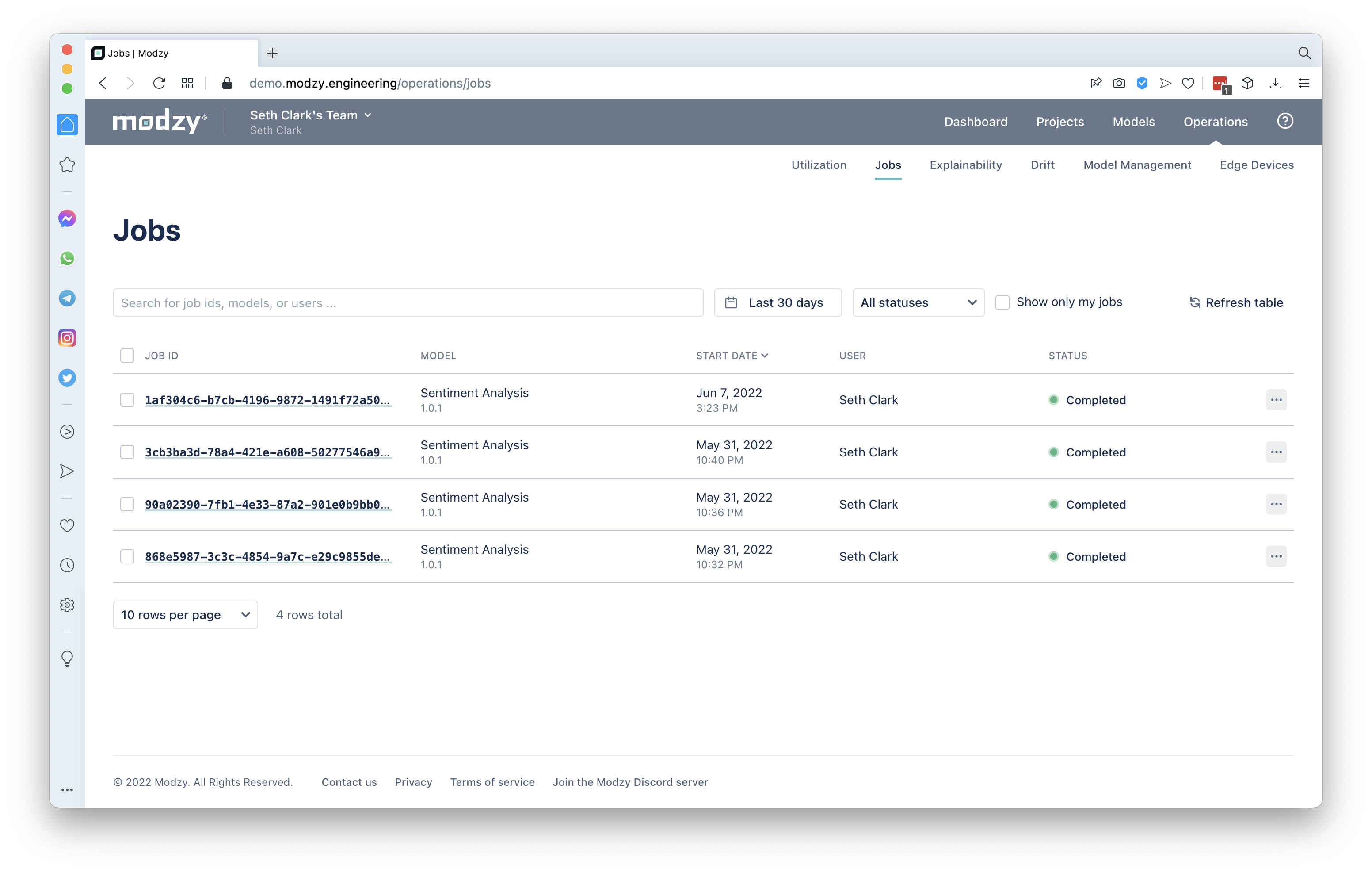Click the job search input field
The width and height of the screenshot is (1372, 873).
pos(408,303)
